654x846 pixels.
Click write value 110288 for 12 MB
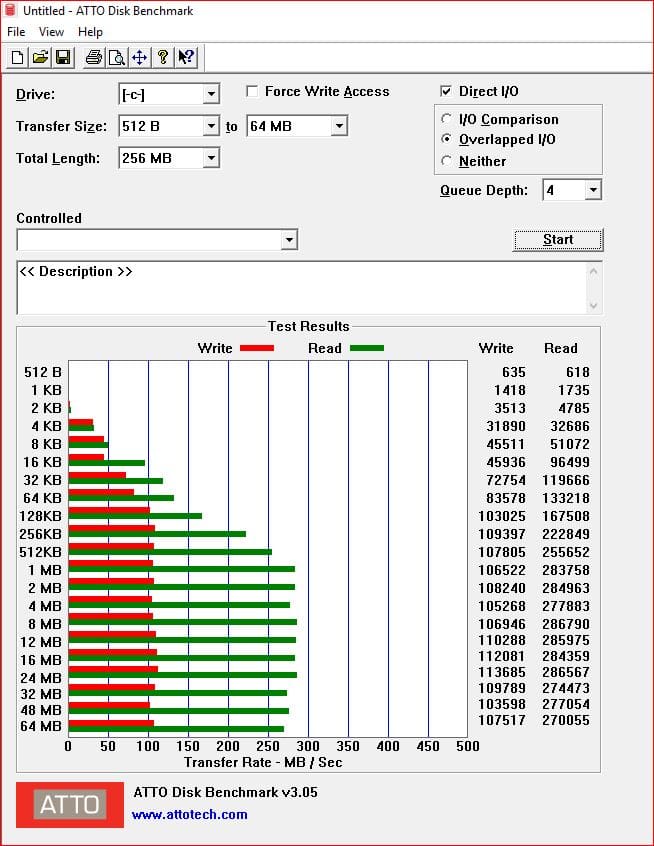pos(502,640)
